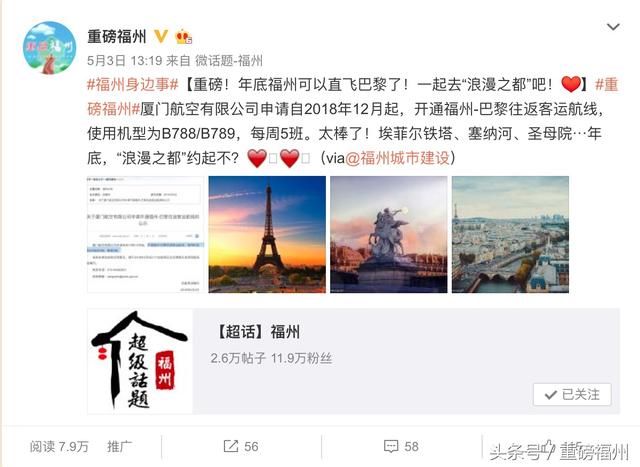Screen dimensions: 640x467
Task: Open the #福州身边事# hashtag link
Action: point(133,85)
